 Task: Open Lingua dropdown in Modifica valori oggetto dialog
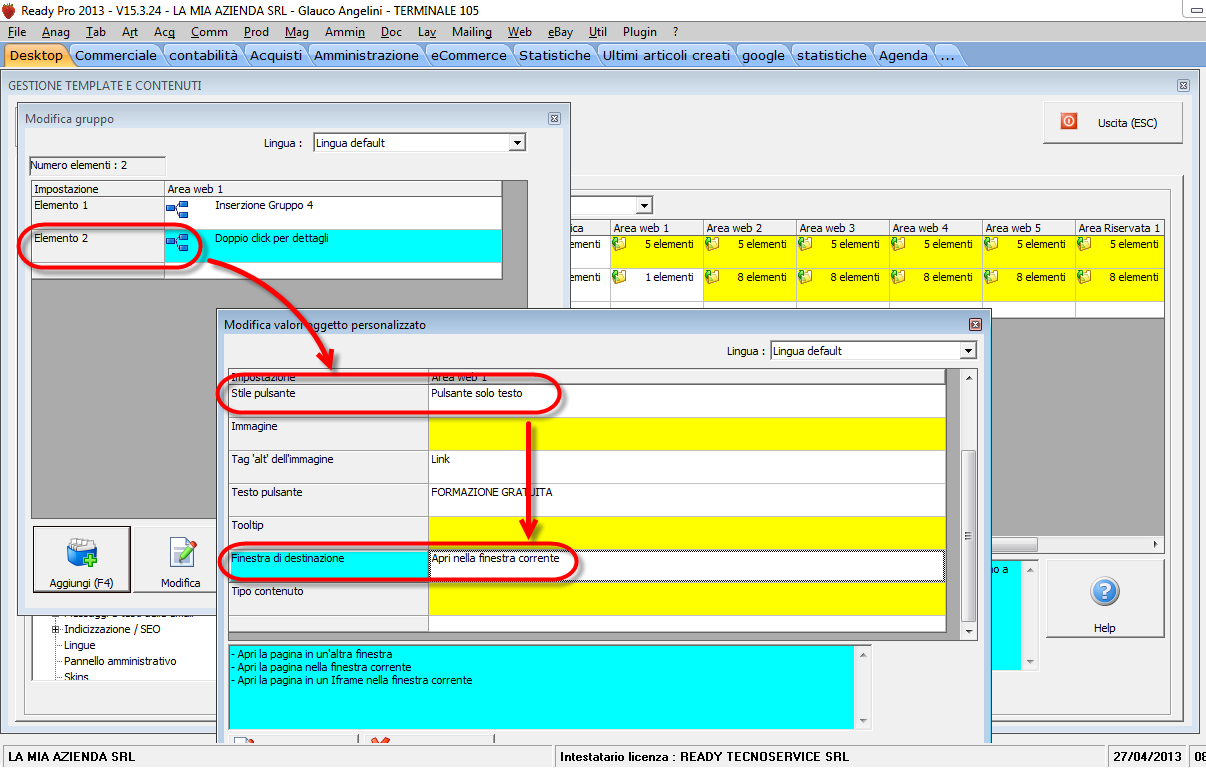click(967, 351)
